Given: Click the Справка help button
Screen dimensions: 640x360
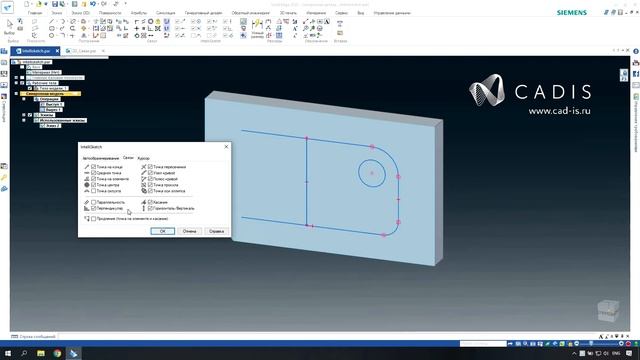Looking at the screenshot, I should click(x=216, y=231).
